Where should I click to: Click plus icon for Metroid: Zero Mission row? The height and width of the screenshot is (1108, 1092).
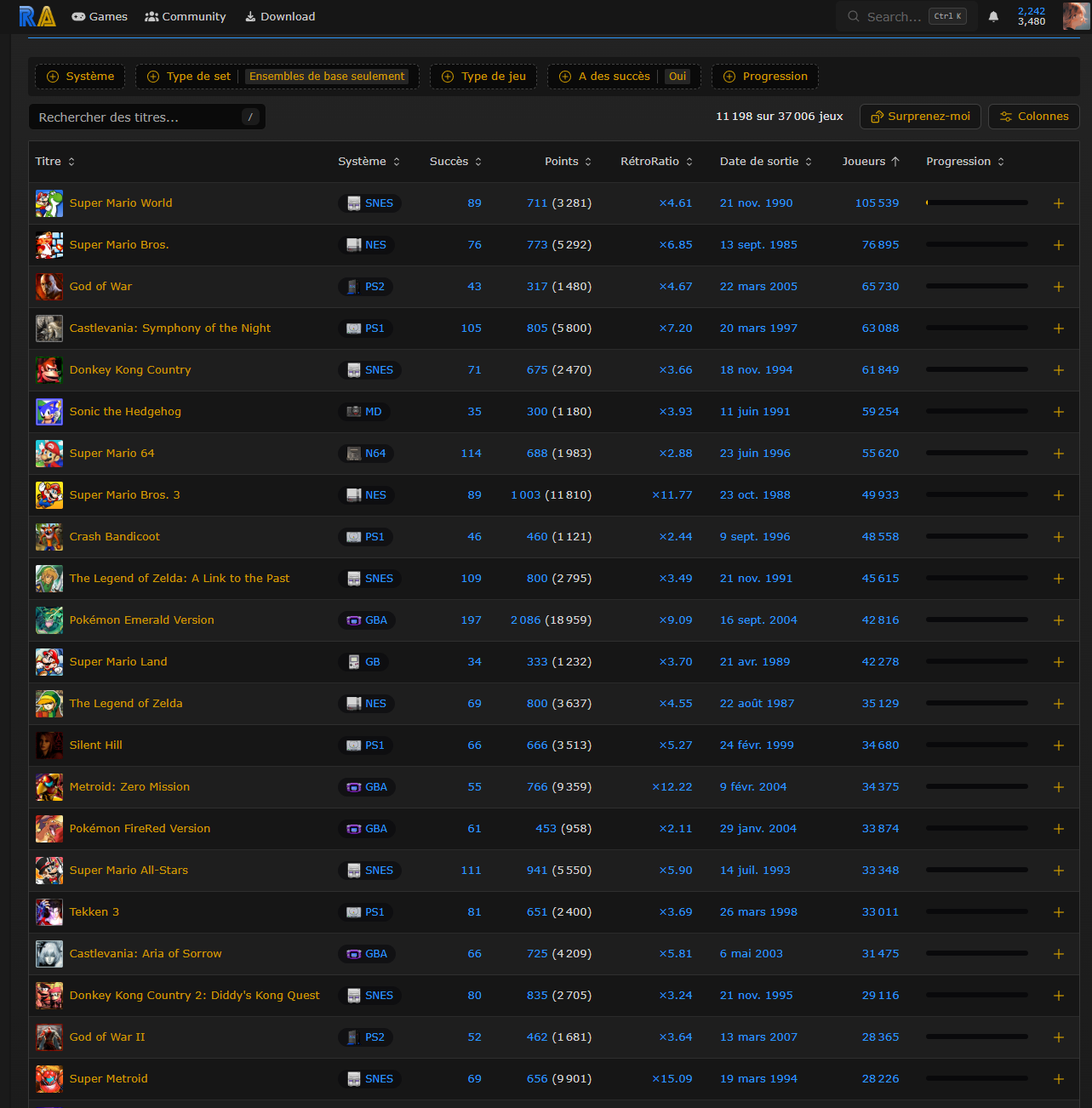coord(1059,787)
